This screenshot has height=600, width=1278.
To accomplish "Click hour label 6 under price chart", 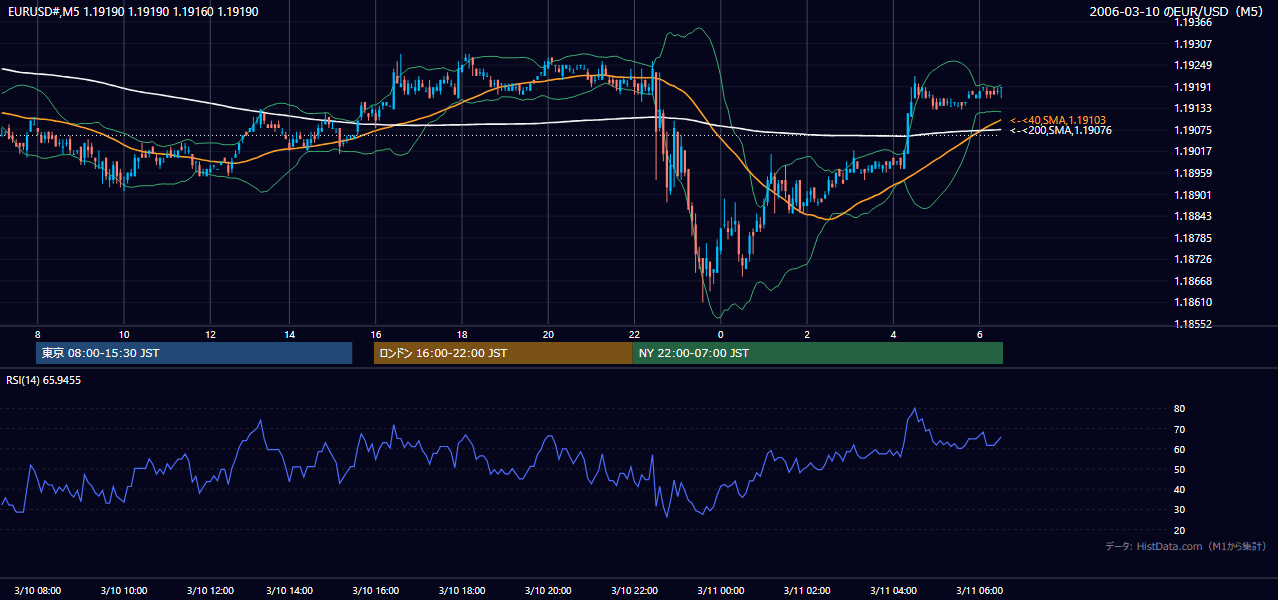I will point(979,334).
